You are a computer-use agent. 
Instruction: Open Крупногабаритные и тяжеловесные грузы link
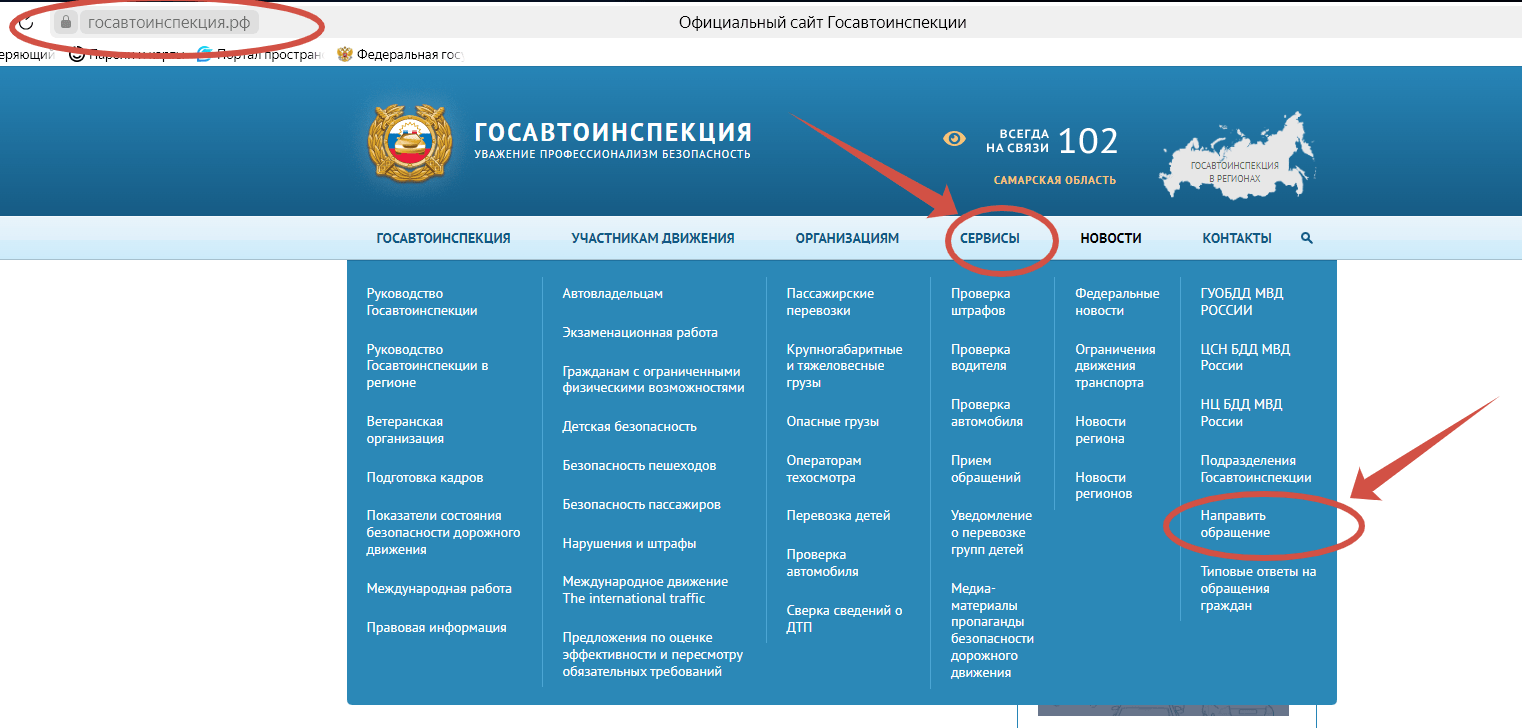click(844, 366)
